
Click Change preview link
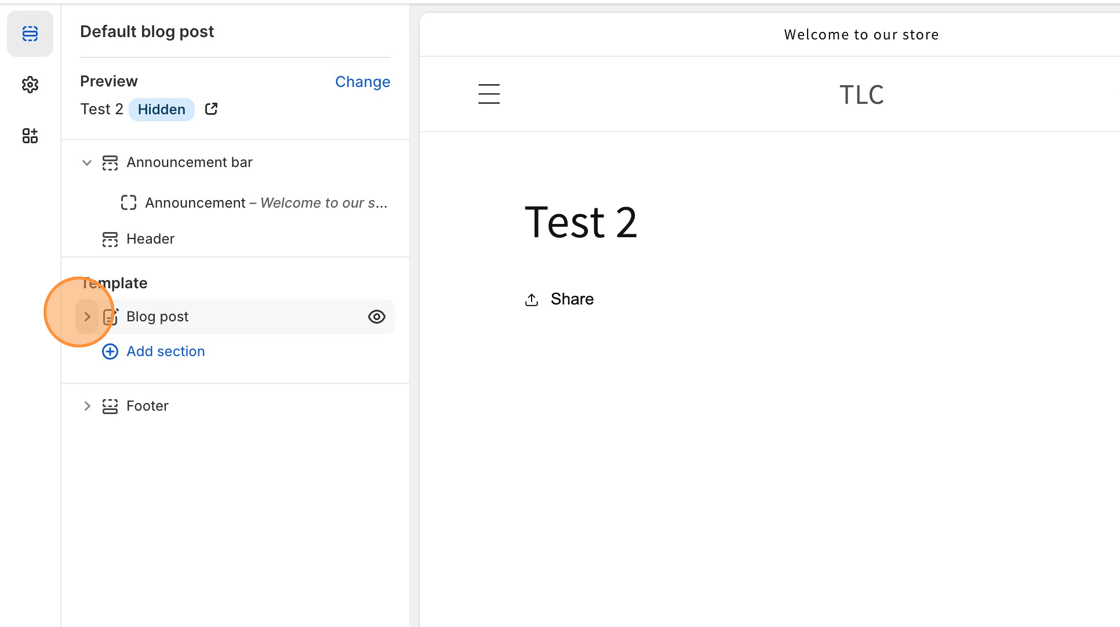pos(362,82)
